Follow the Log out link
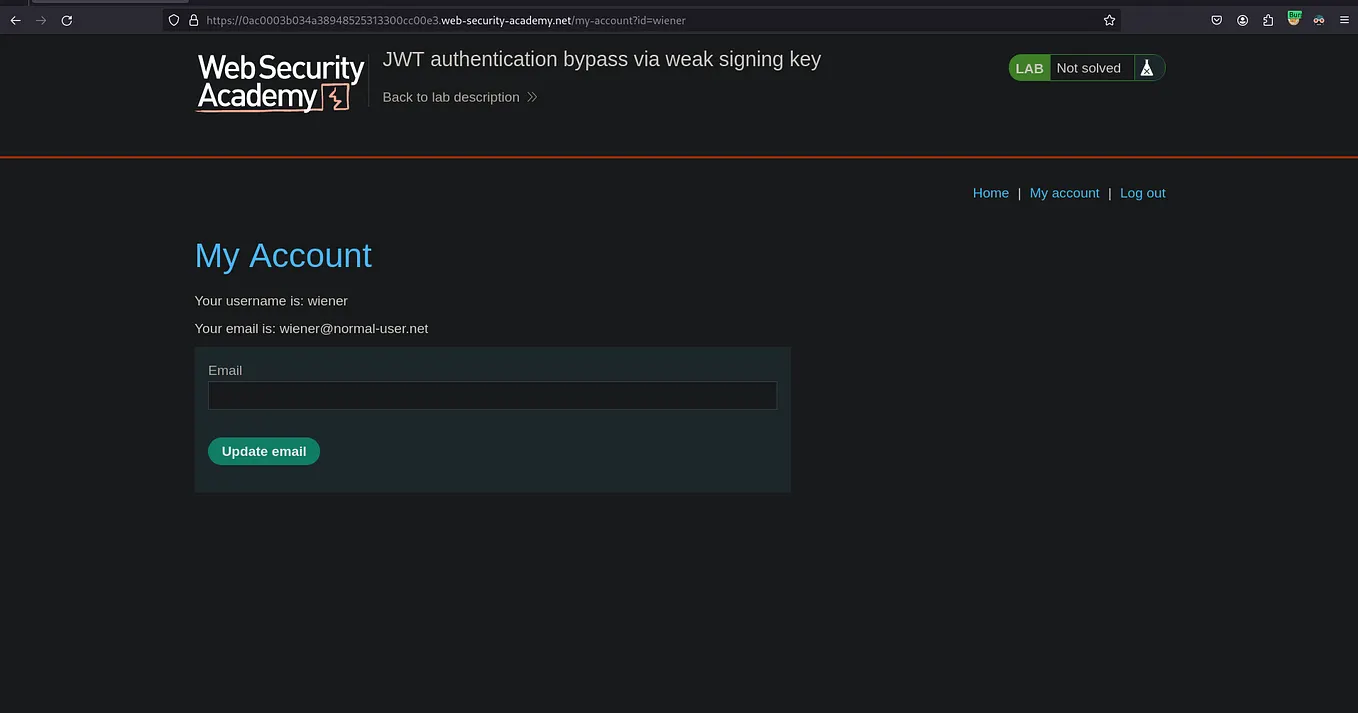This screenshot has width=1358, height=713. click(x=1142, y=192)
